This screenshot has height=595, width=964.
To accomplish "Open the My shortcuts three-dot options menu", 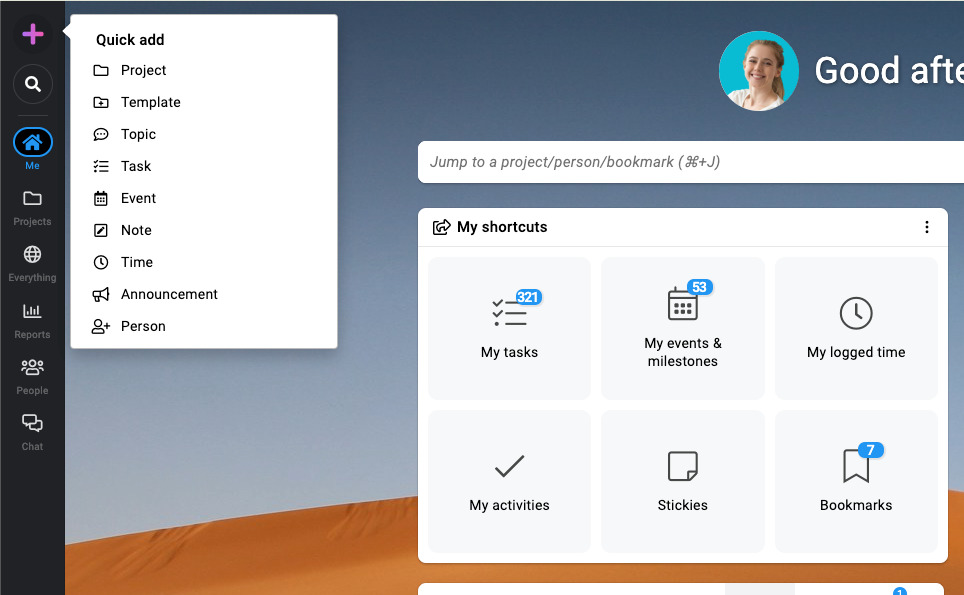I will pos(927,227).
